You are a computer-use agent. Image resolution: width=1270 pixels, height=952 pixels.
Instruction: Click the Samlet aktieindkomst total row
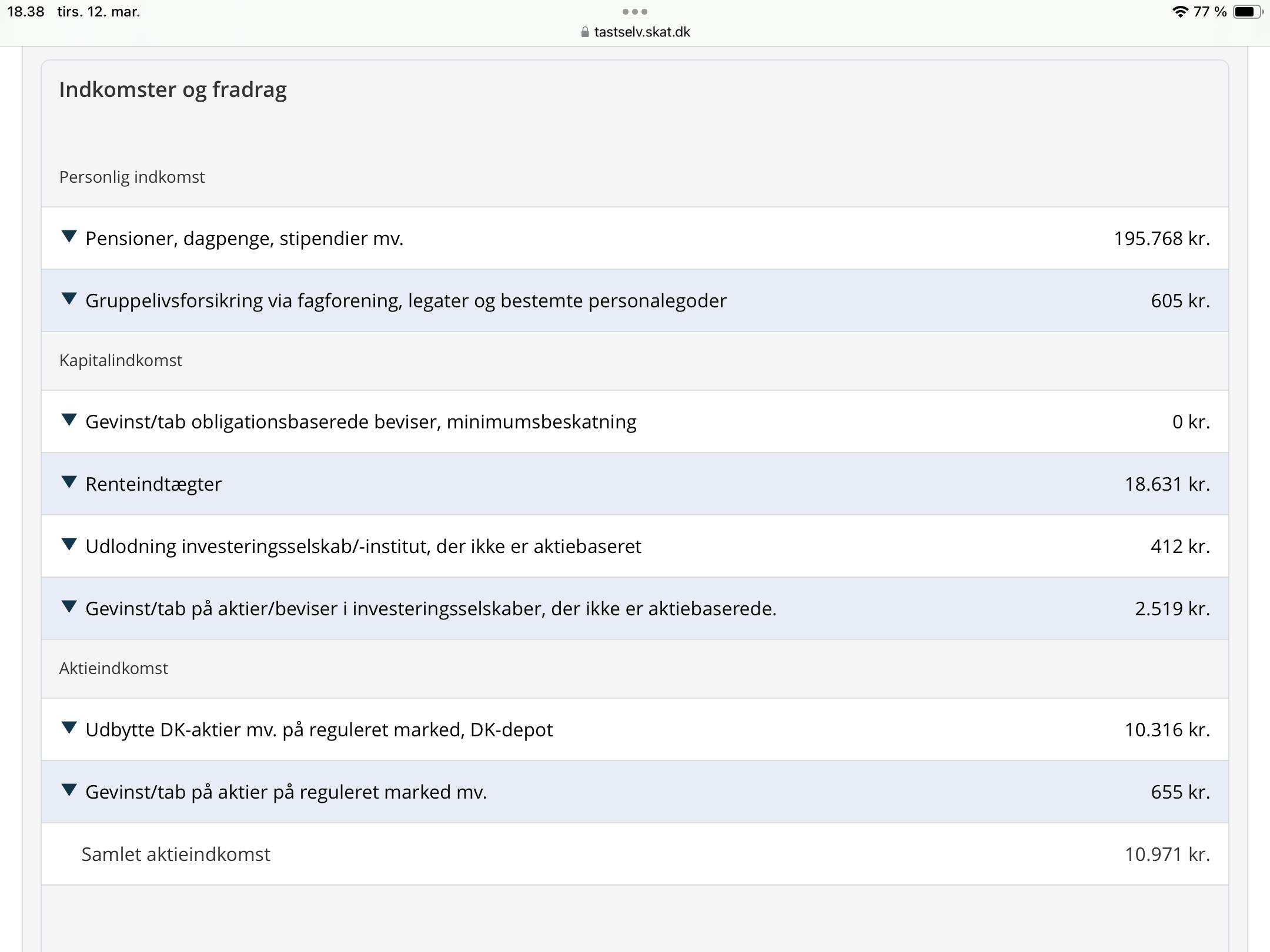tap(176, 854)
